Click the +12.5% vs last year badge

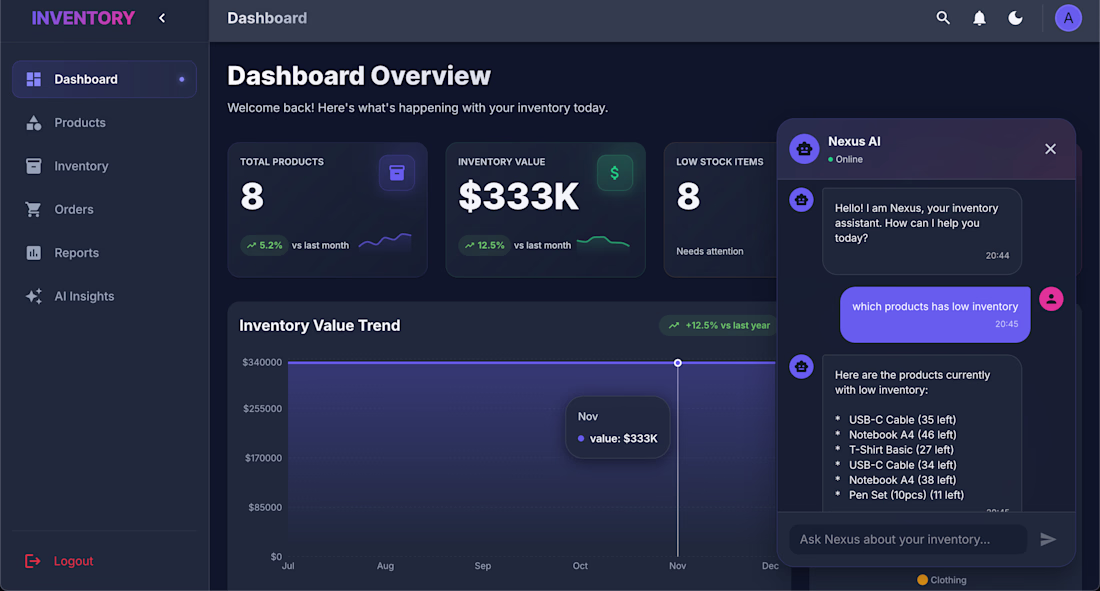[719, 325]
